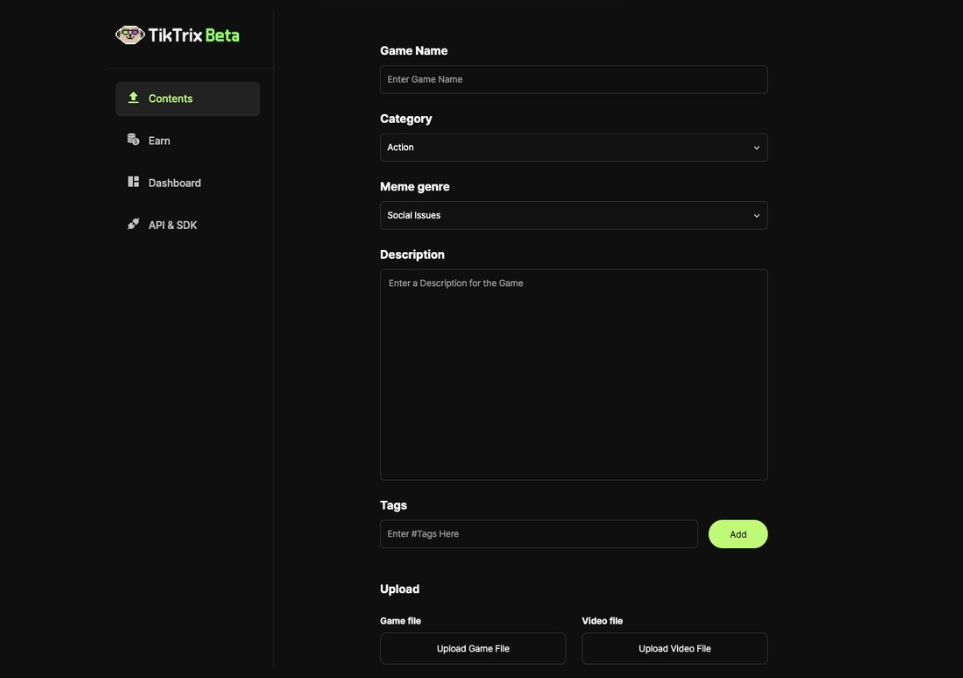Click the Upload Game File button
The width and height of the screenshot is (963, 678).
click(x=472, y=648)
